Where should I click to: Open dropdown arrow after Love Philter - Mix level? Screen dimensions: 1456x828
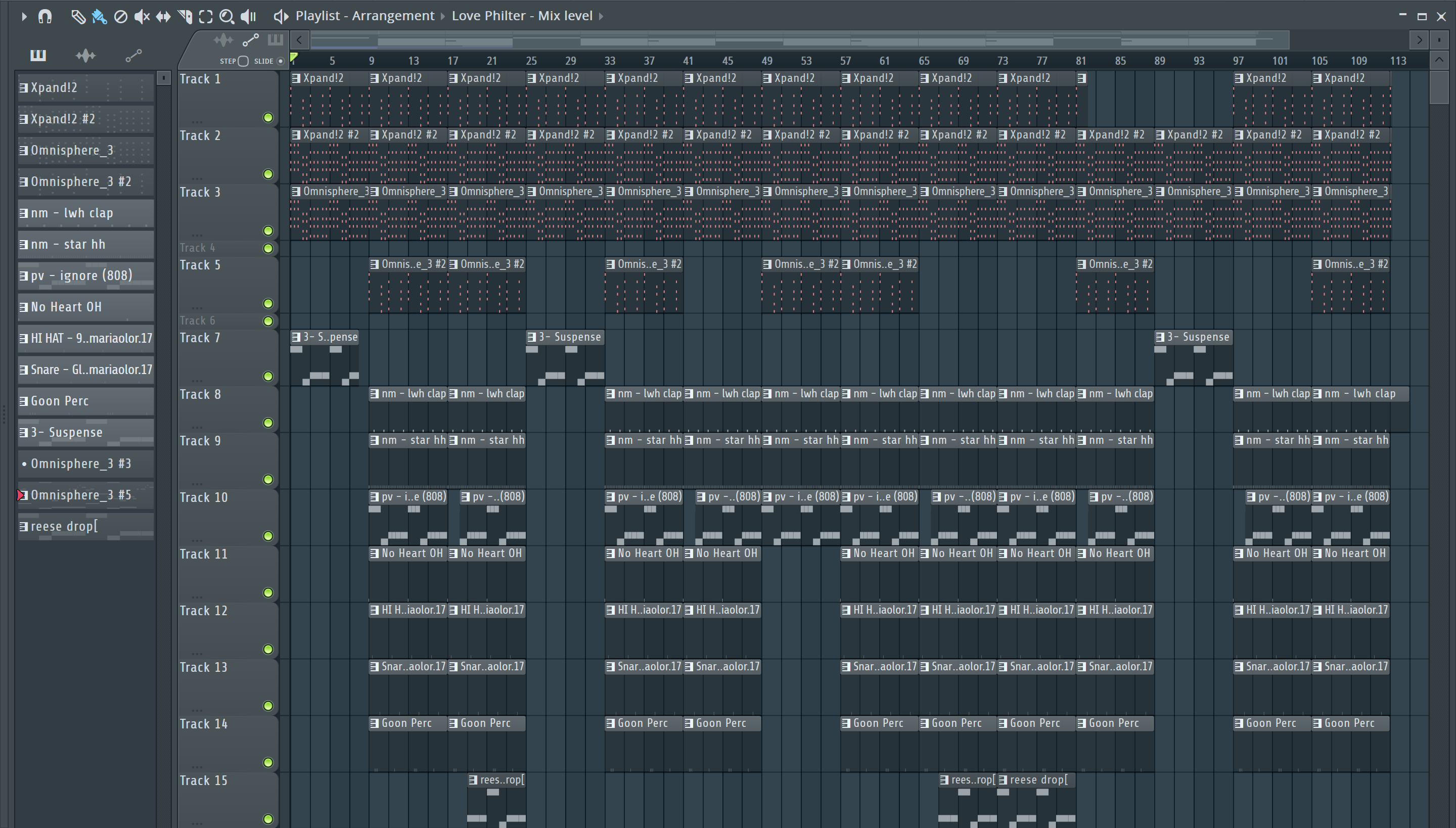[601, 17]
